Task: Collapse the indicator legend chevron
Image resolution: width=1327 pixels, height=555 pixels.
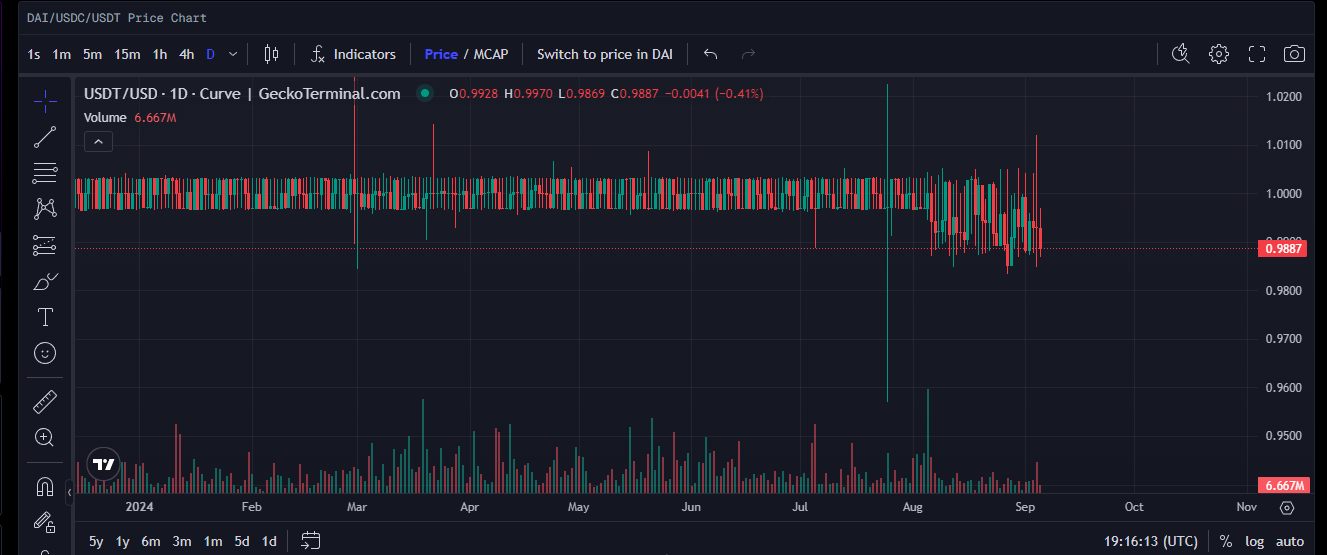Action: (97, 142)
